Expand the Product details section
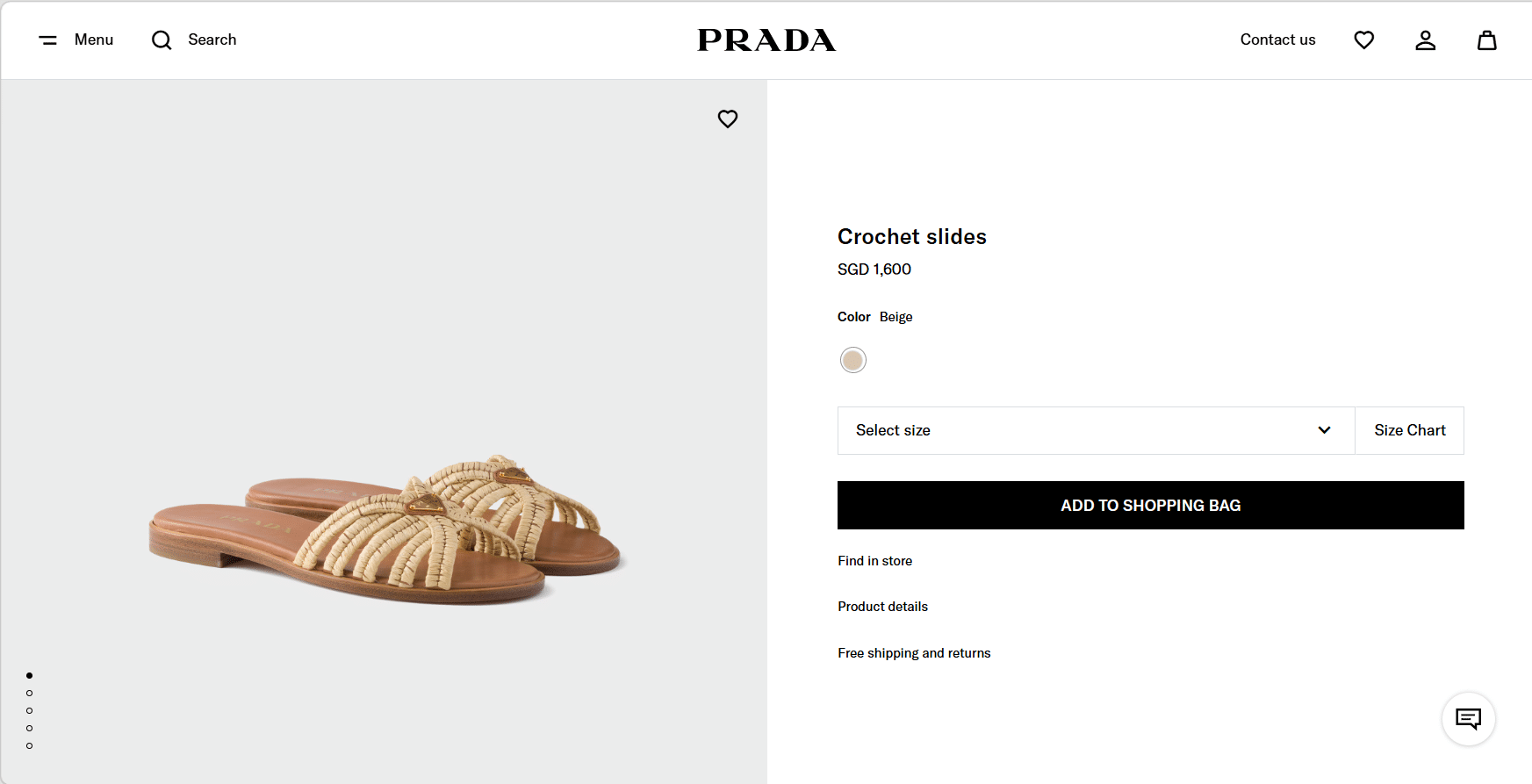Screen dimensions: 1532x784 (x=882, y=607)
